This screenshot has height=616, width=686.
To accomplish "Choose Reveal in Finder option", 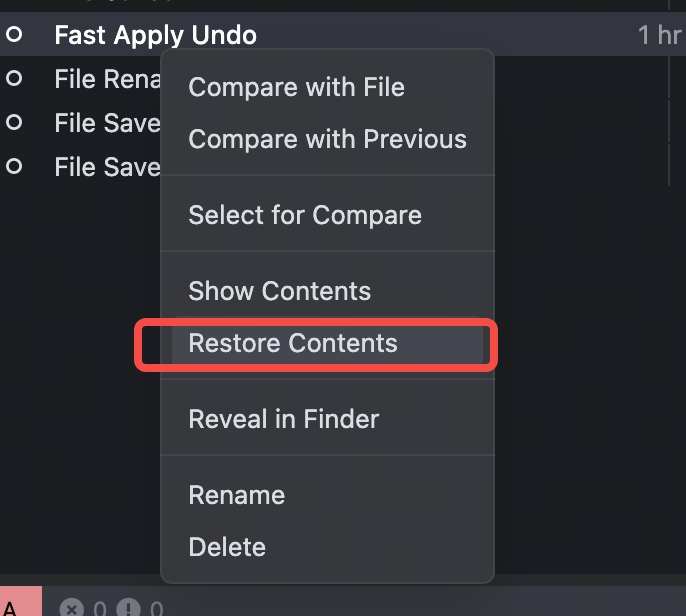I will 283,419.
